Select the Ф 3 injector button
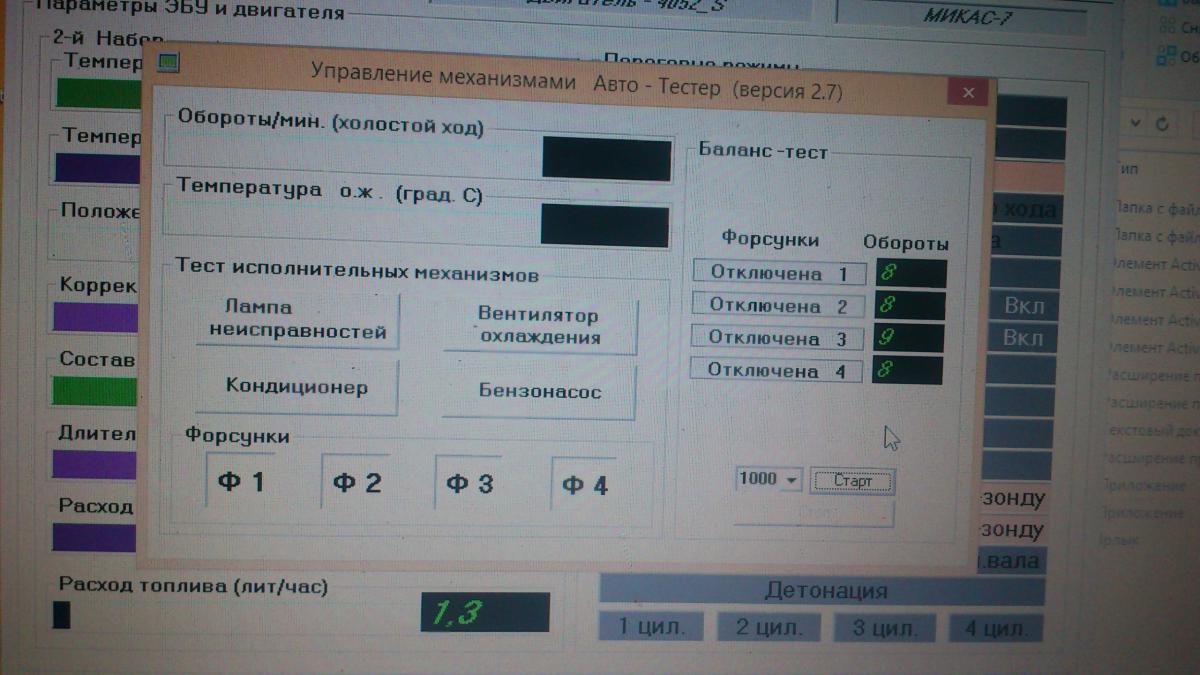This screenshot has height=675, width=1200. 469,484
